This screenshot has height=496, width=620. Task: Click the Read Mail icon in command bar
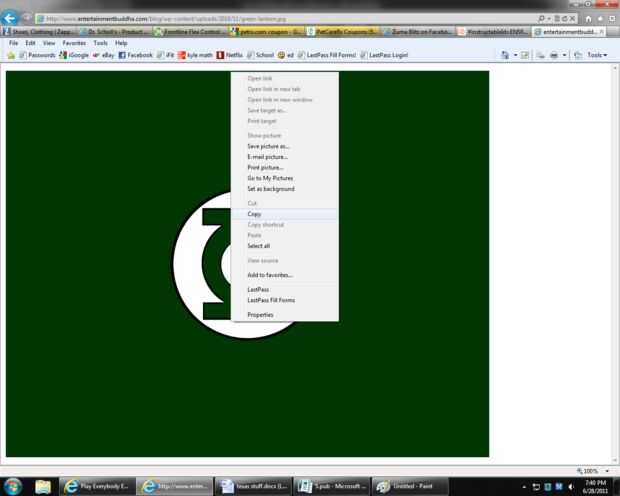[540, 55]
